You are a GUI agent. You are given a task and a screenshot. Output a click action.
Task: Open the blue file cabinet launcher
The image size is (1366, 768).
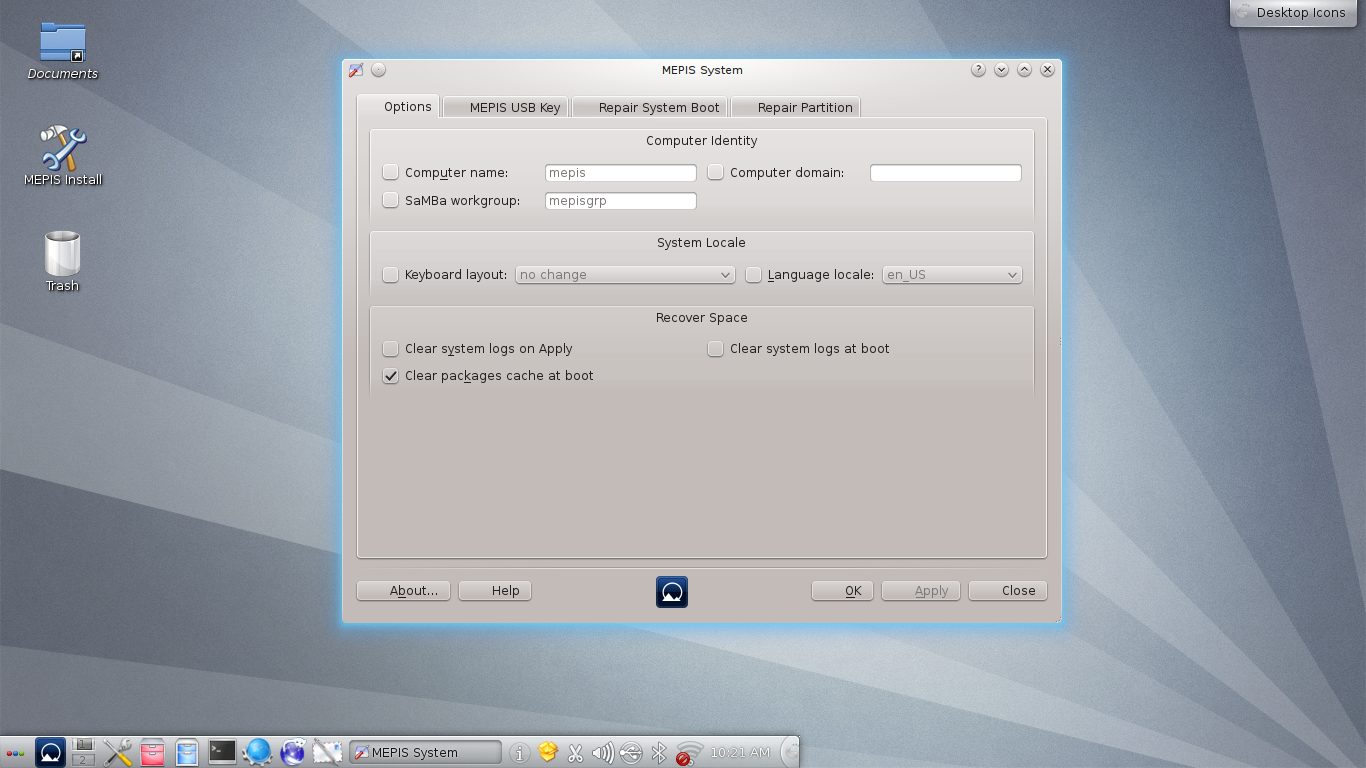point(187,752)
